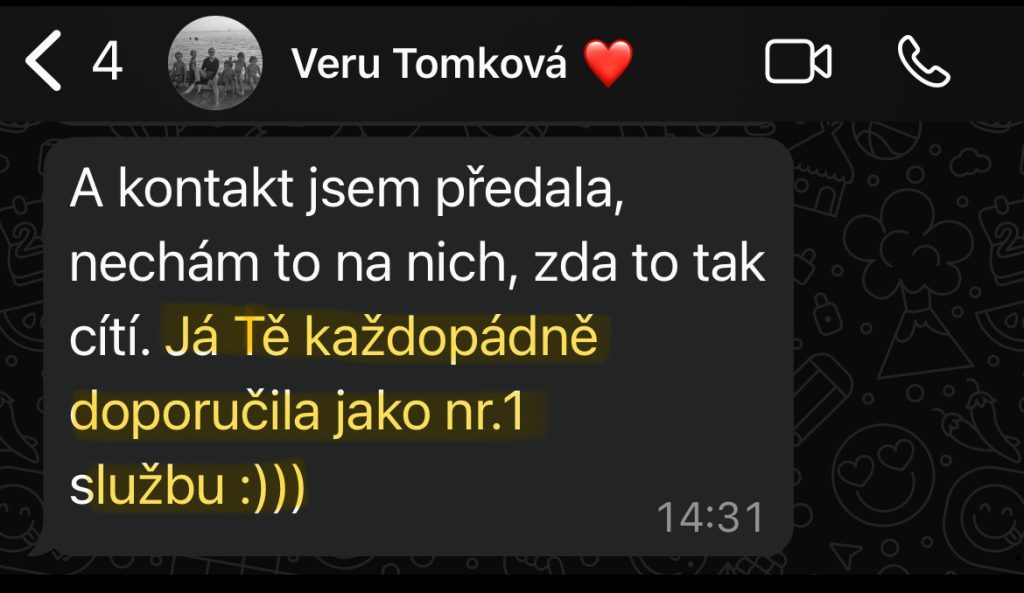1024x593 pixels.
Task: Click highlighted text 'doporučila jako nr.1'
Action: point(298,411)
